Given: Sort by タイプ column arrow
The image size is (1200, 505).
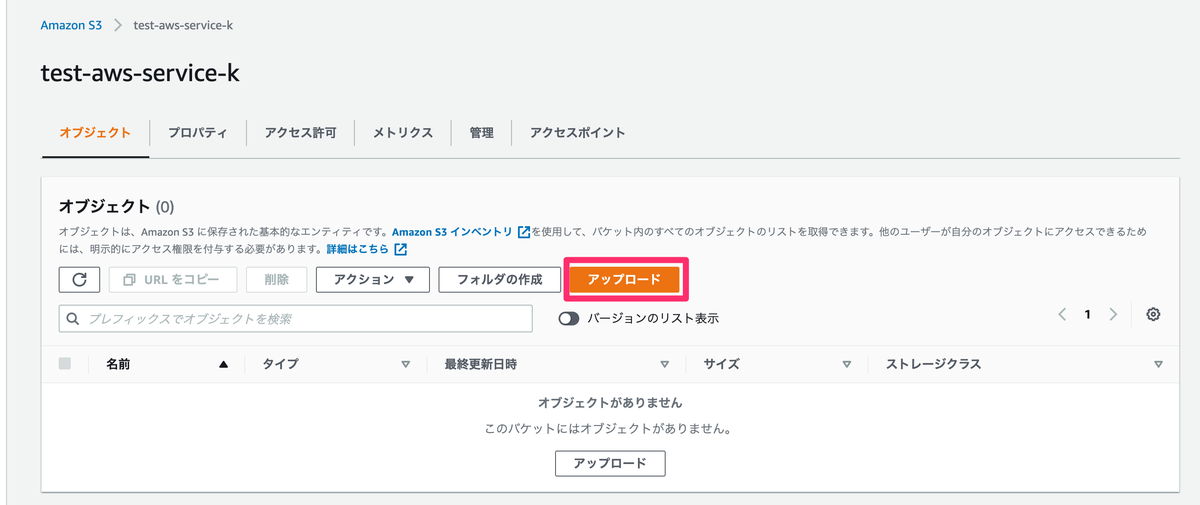Looking at the screenshot, I should [405, 365].
